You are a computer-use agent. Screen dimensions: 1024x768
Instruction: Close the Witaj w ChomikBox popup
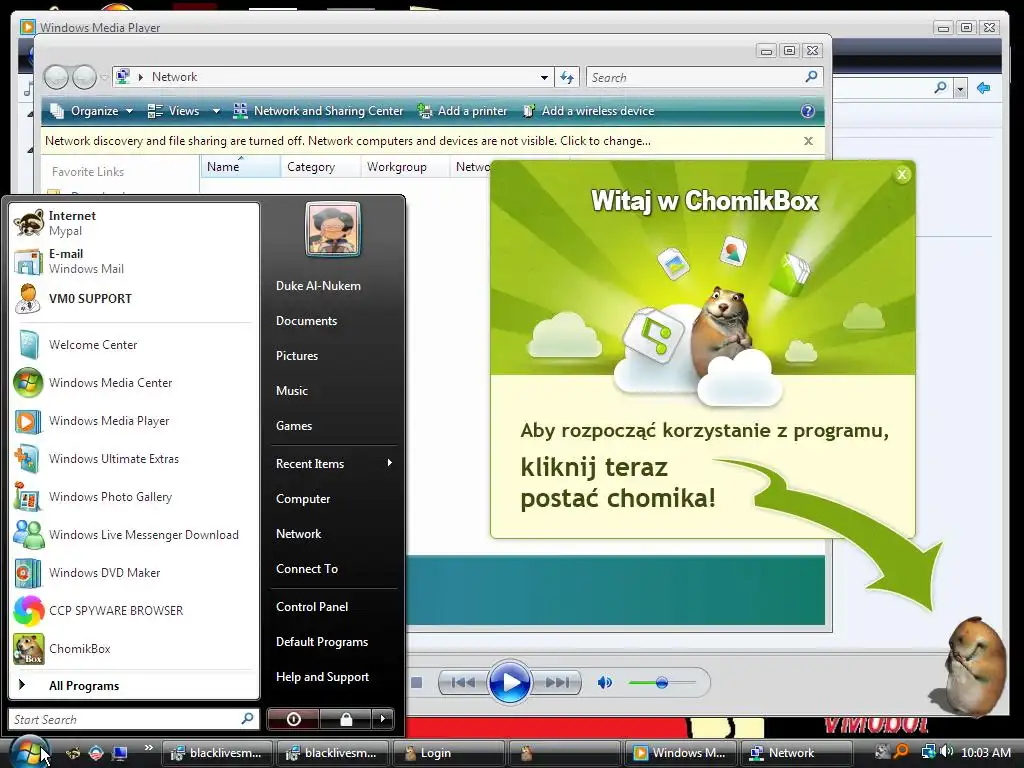pyautogui.click(x=902, y=174)
